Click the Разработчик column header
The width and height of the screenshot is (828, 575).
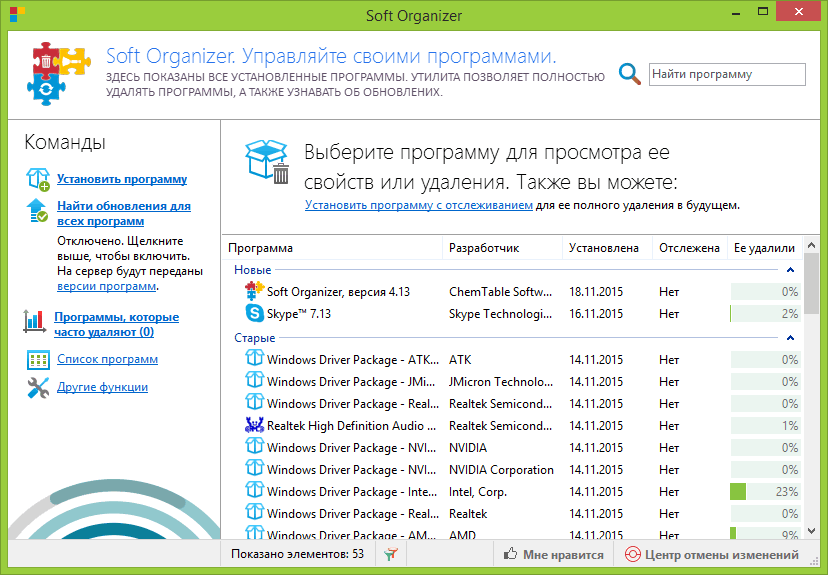coord(484,248)
